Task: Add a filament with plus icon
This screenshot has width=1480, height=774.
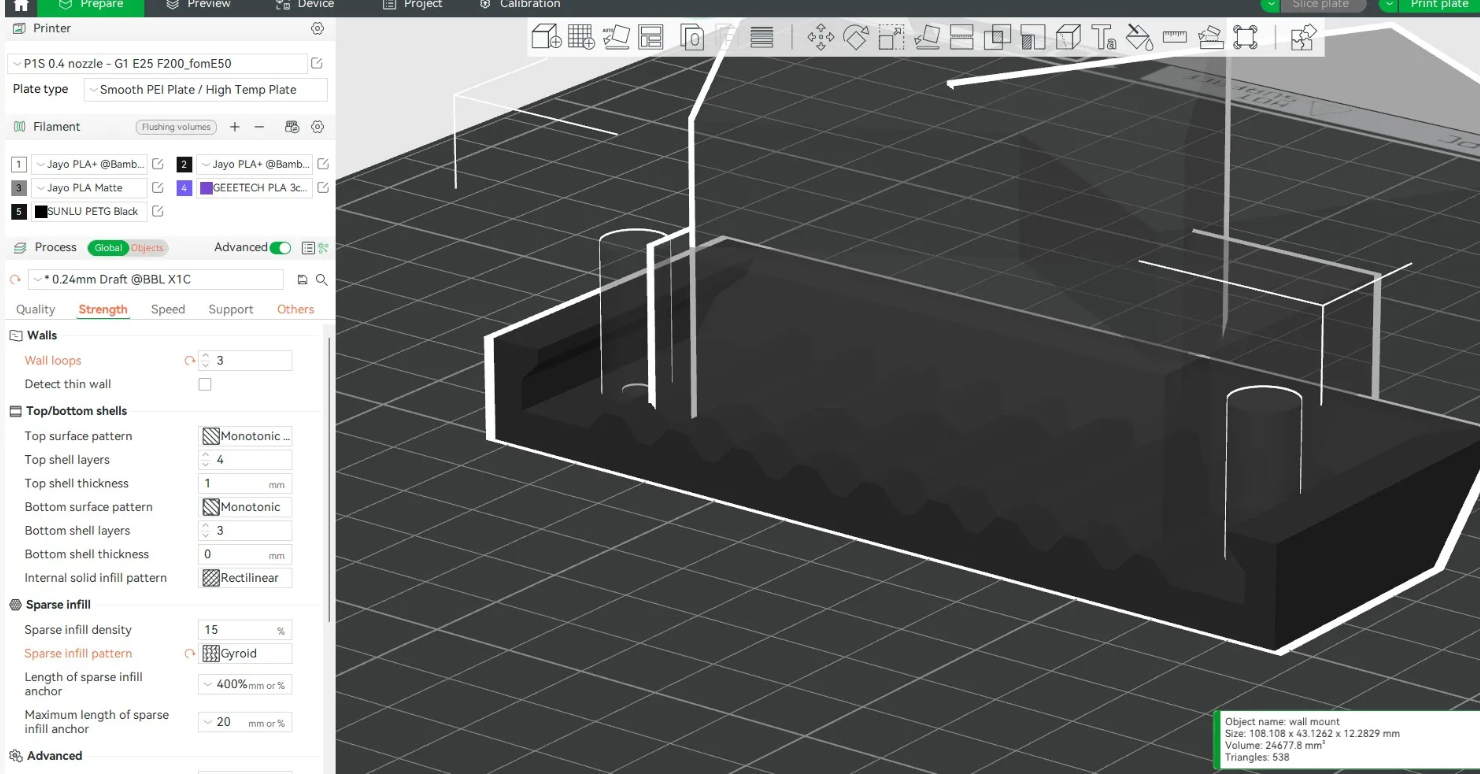Action: click(235, 127)
